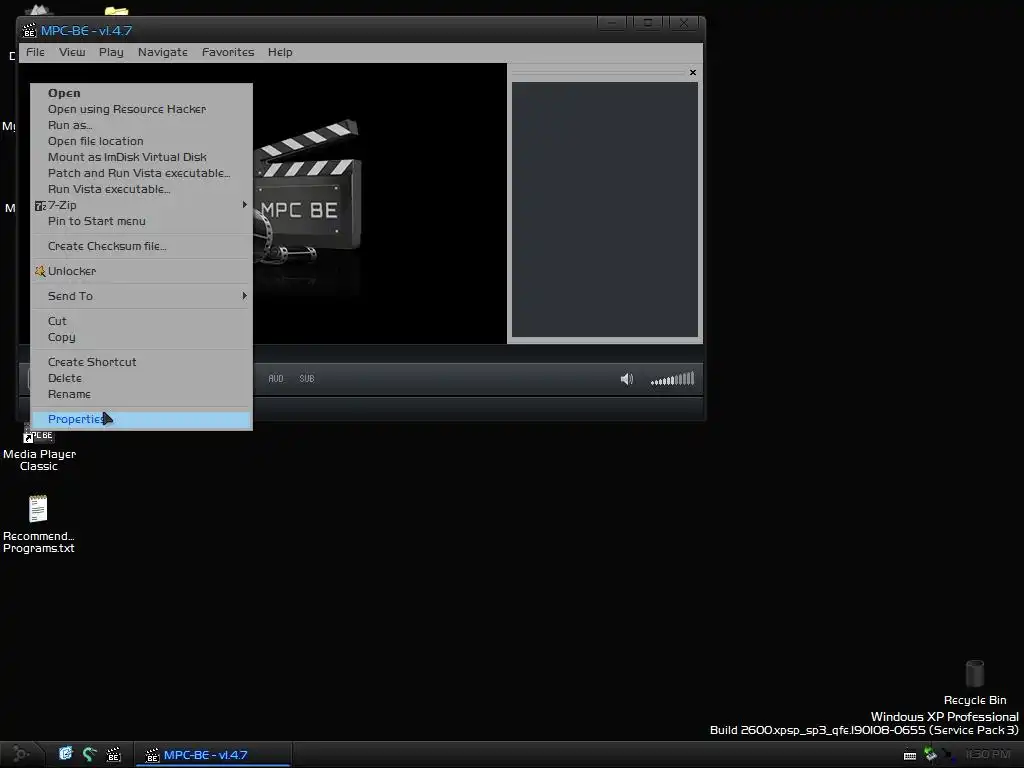The image size is (1024, 768).
Task: Launch MPC-BE from quick launch clapperboard
Action: (x=114, y=755)
